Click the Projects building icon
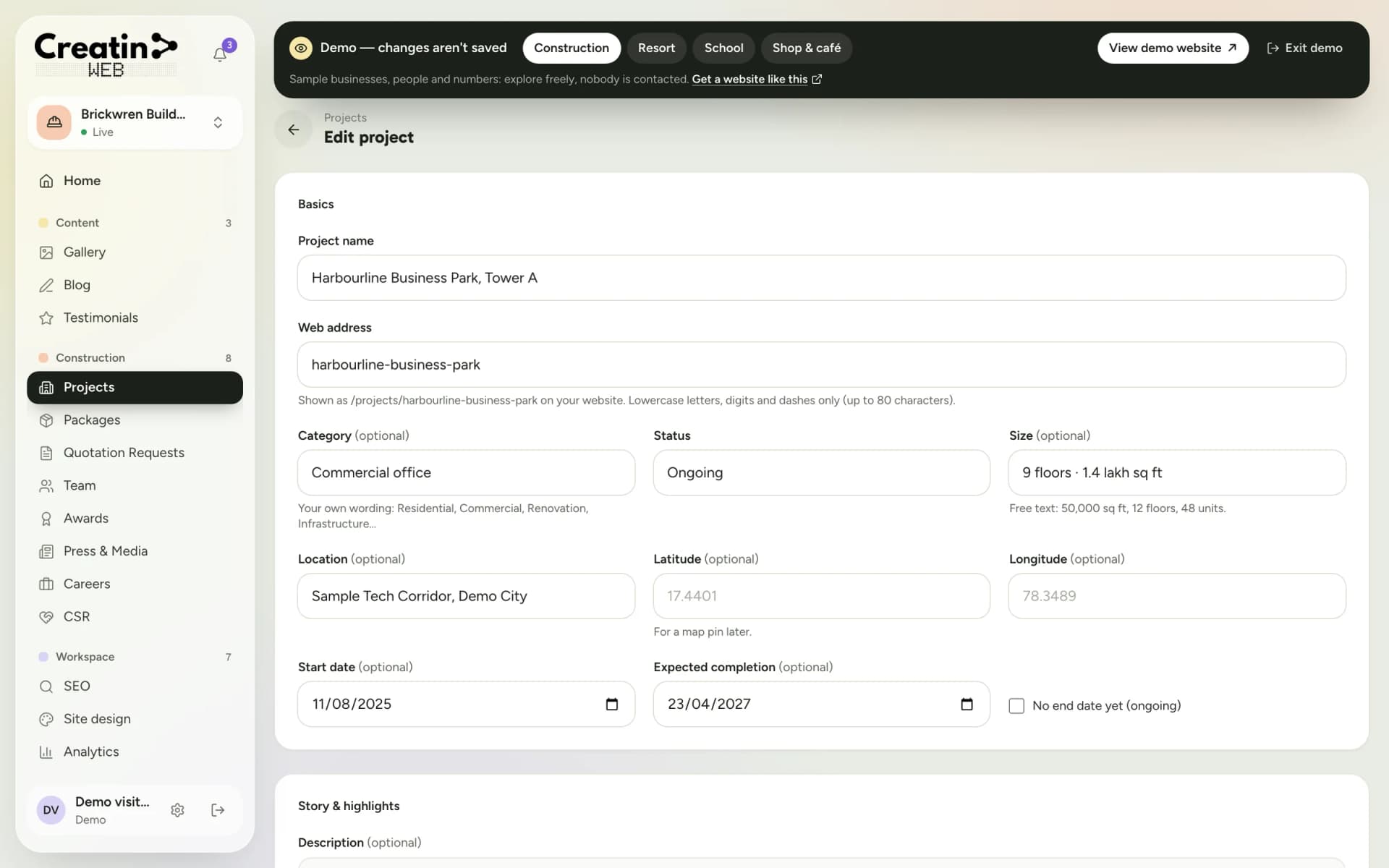This screenshot has height=868, width=1389. coord(46,388)
